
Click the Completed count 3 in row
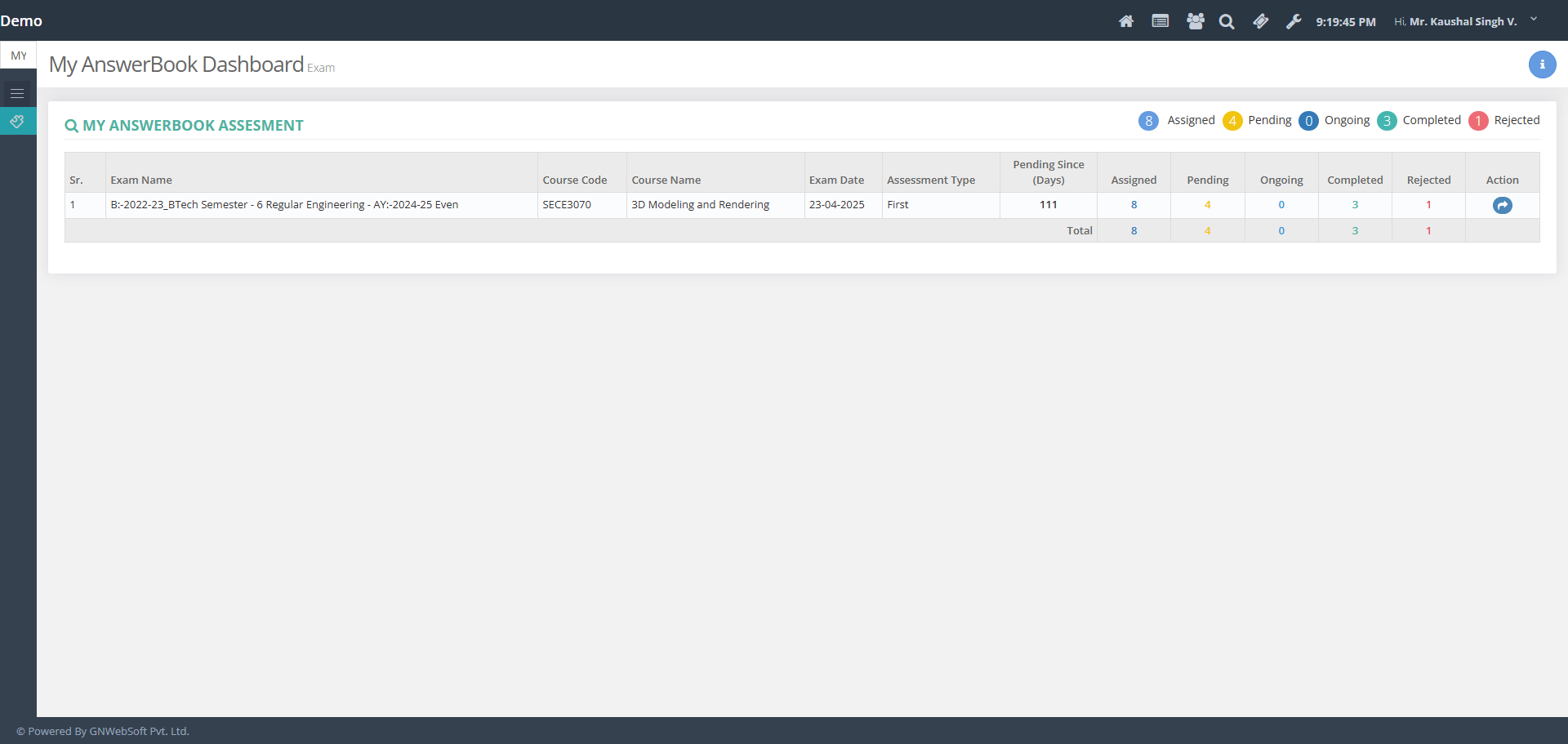(x=1355, y=205)
